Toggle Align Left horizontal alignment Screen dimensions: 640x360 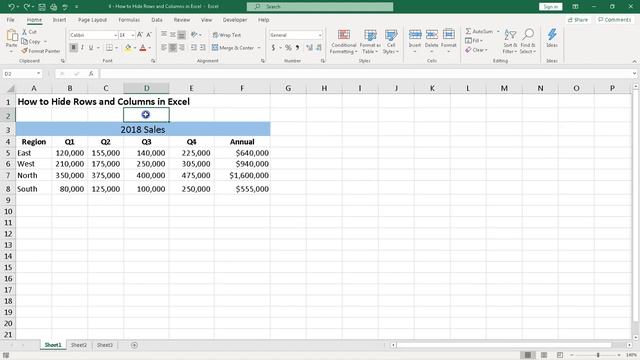164,48
